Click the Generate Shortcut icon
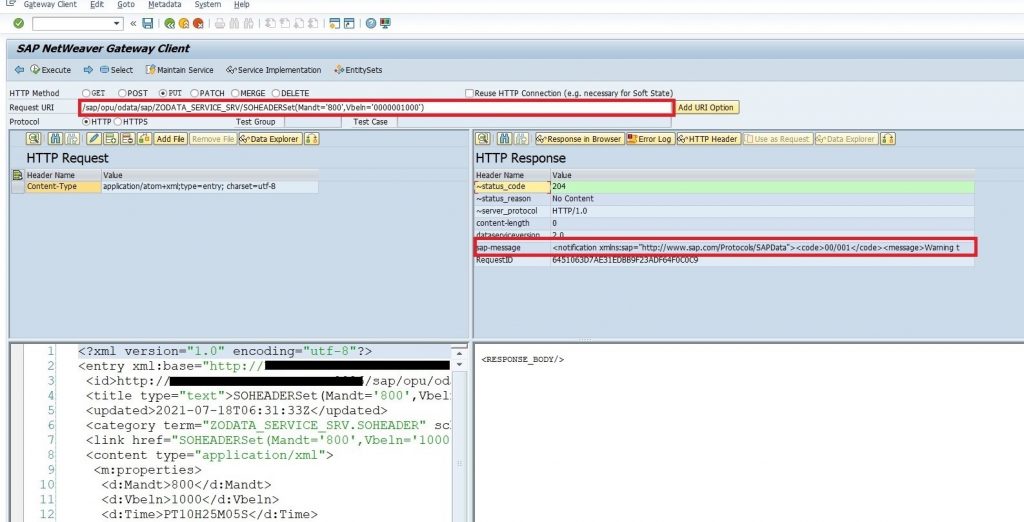 pos(349,24)
